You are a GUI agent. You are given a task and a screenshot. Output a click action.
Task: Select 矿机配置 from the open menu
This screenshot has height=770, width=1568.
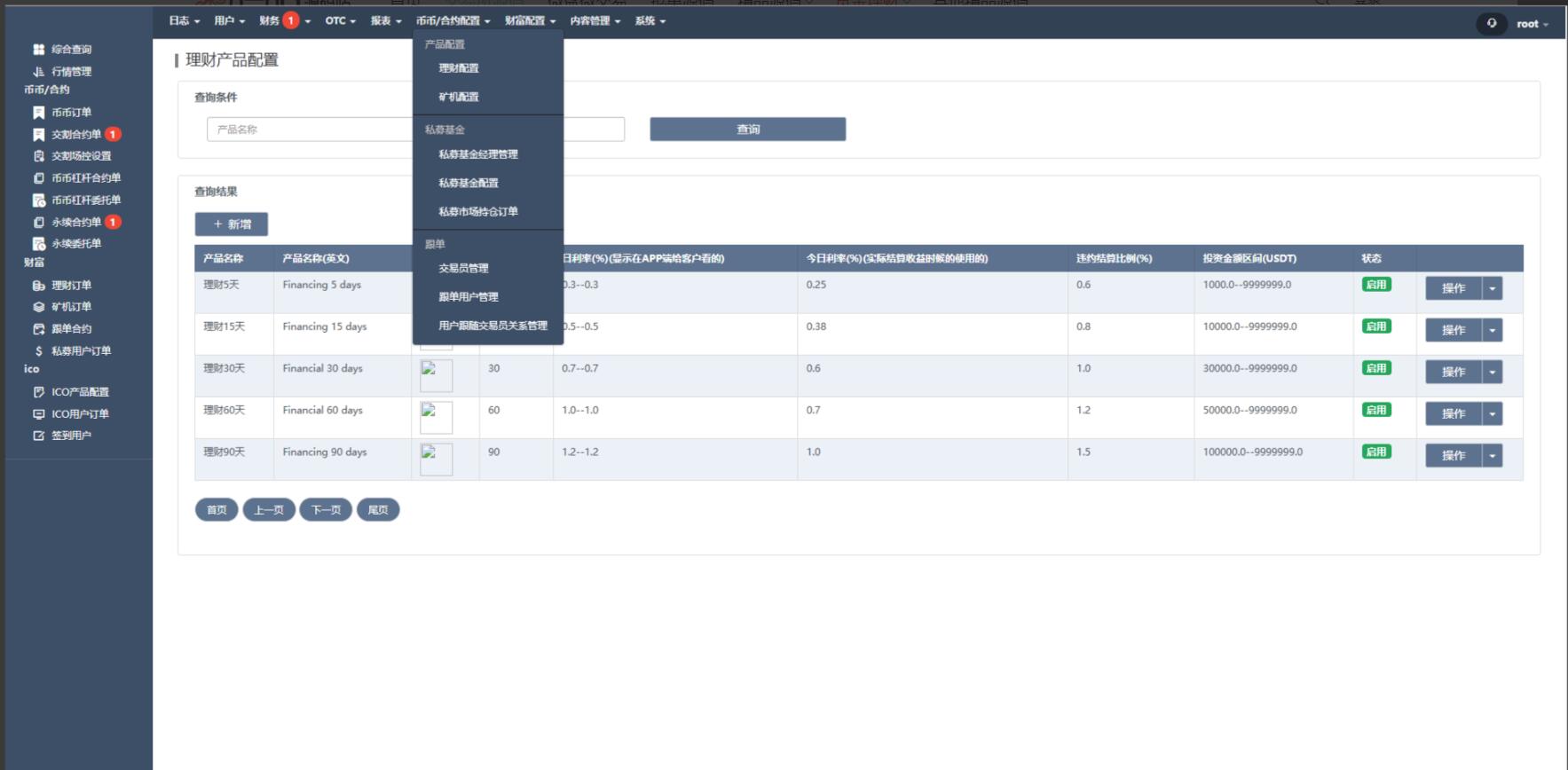[458, 97]
